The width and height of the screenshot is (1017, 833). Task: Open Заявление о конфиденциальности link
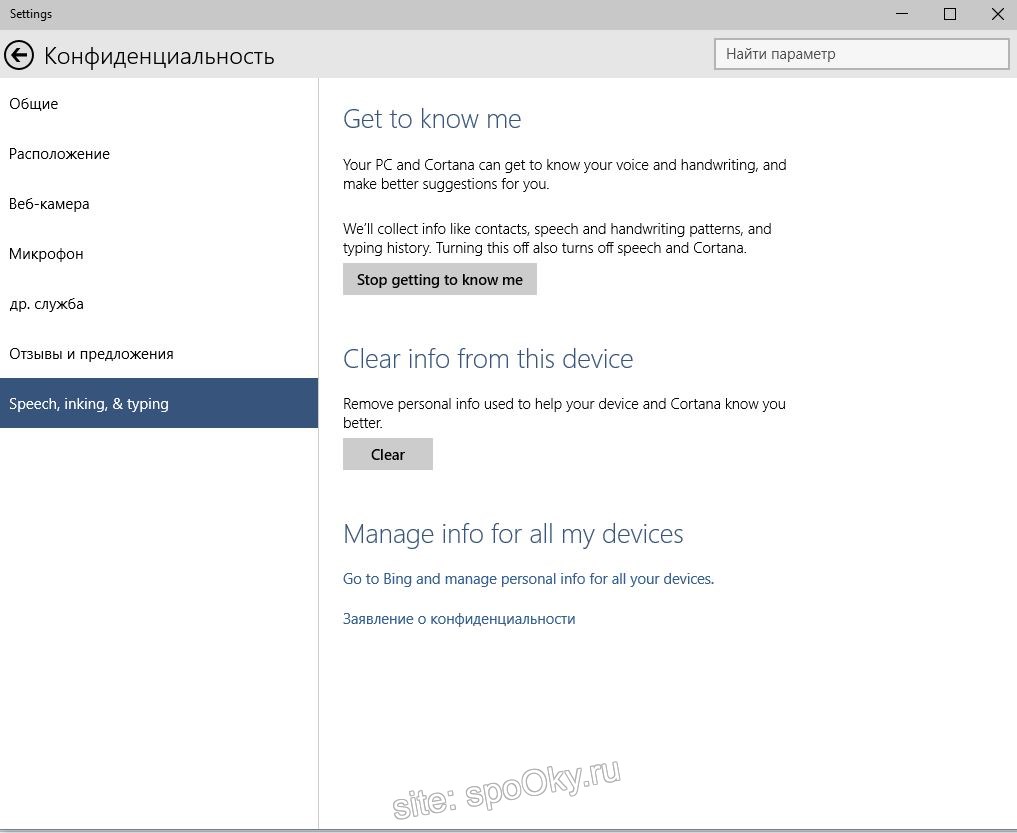point(459,619)
